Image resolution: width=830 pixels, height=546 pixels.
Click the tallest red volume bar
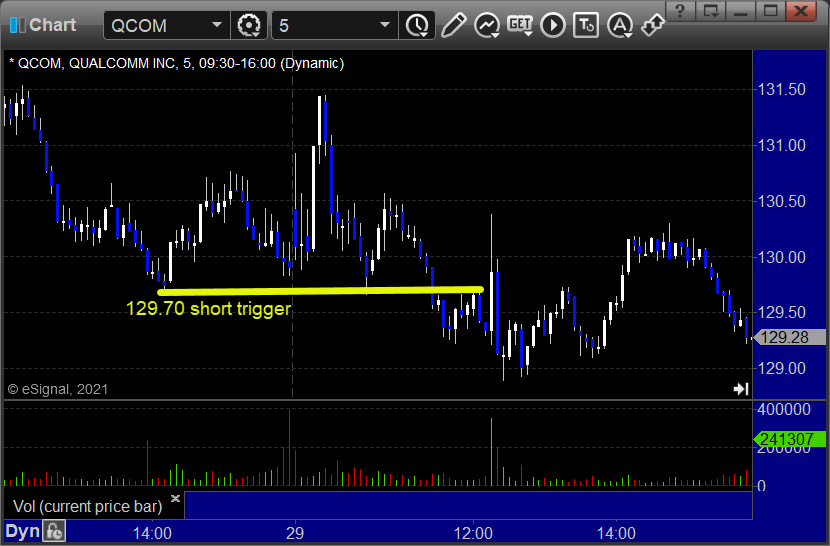(290, 448)
